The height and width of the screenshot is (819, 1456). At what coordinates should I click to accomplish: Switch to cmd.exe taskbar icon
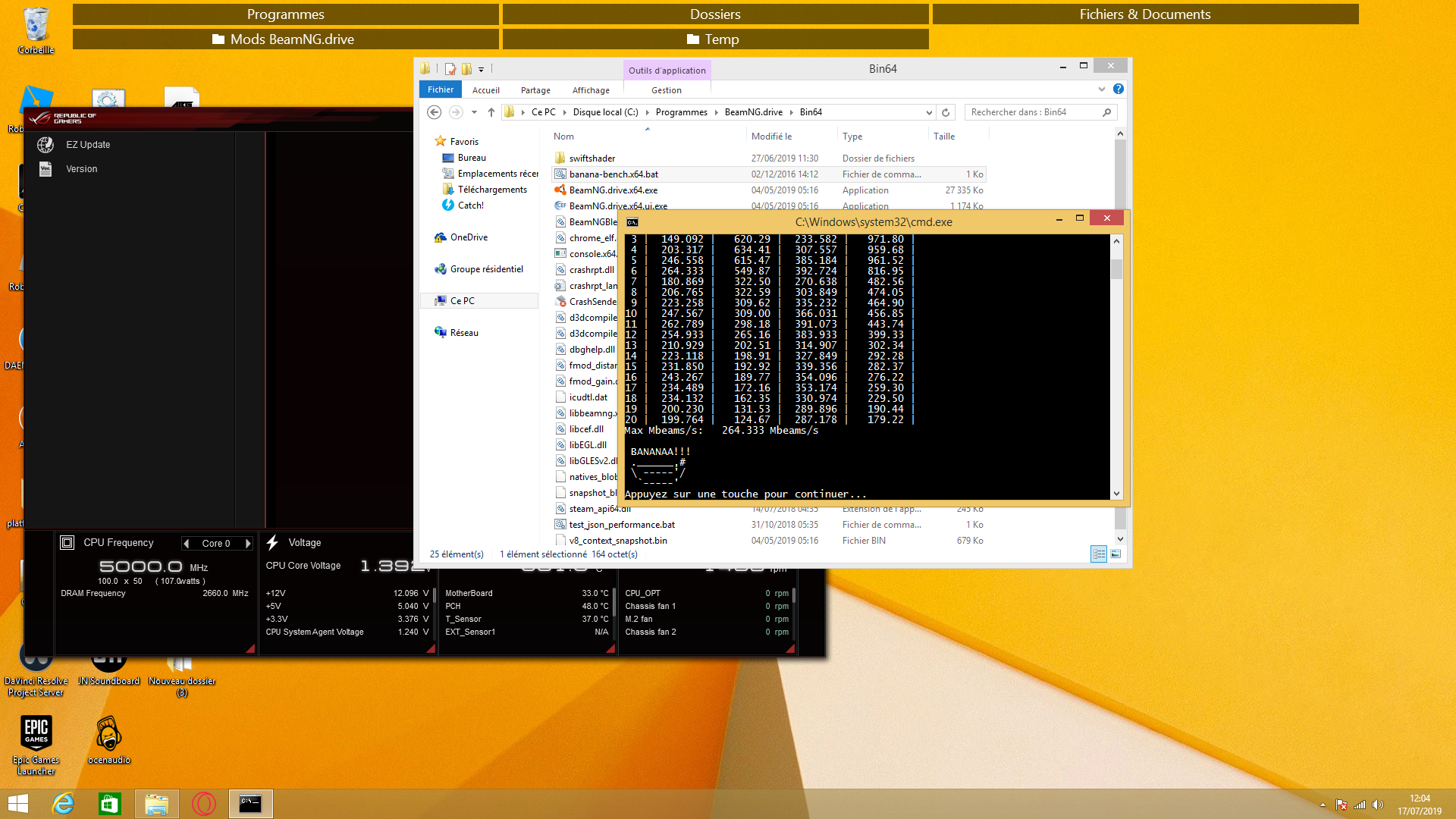250,804
